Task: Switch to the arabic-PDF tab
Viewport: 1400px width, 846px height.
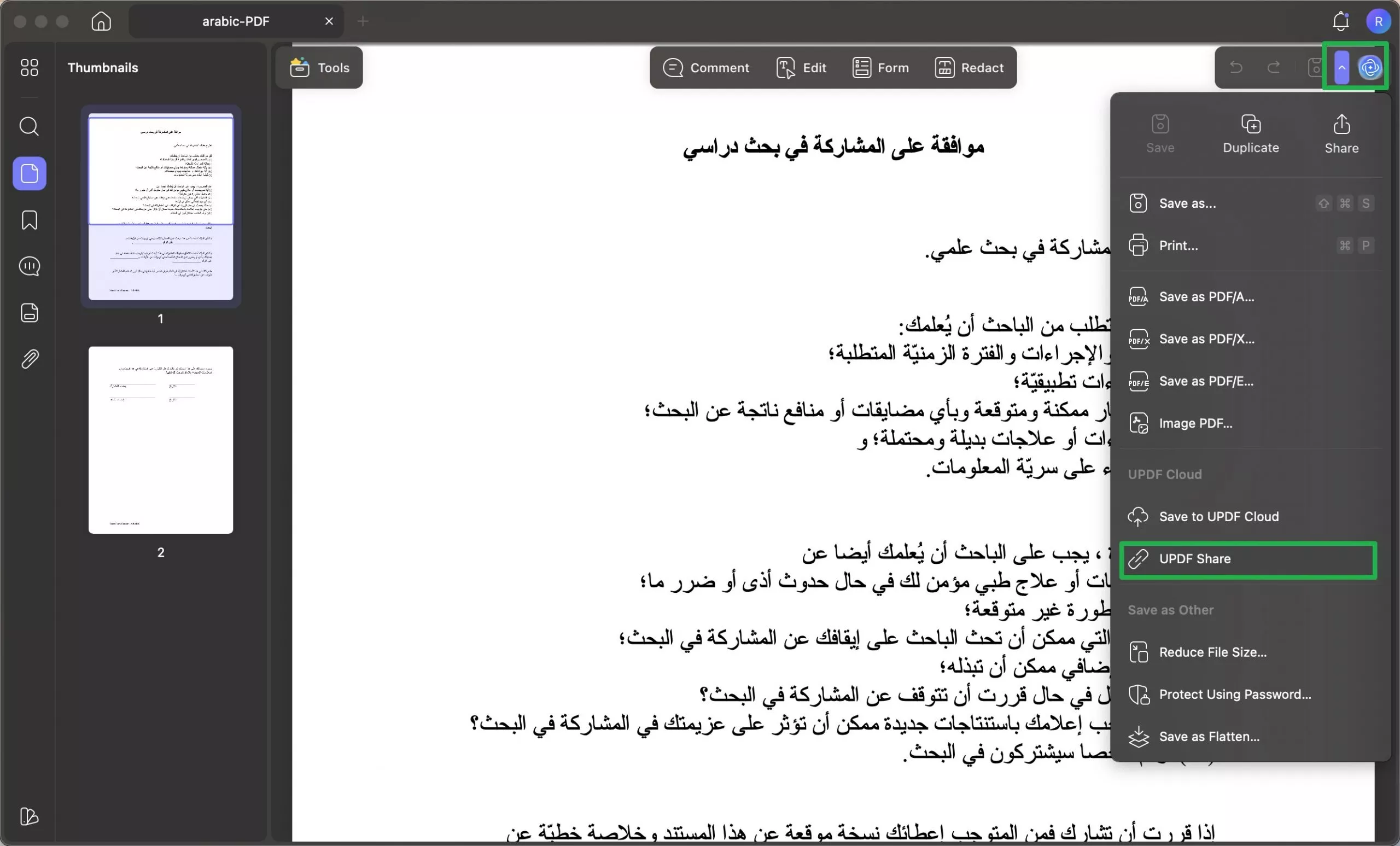Action: [x=236, y=21]
